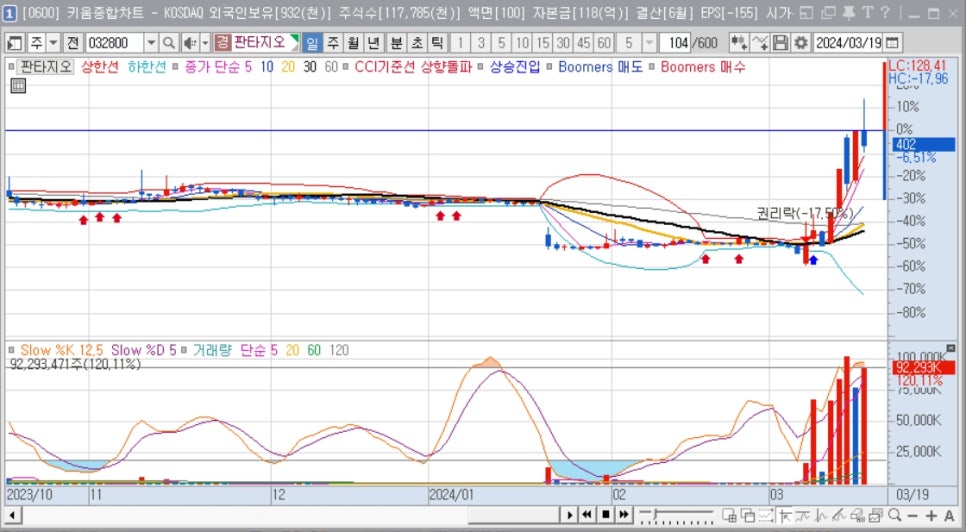The width and height of the screenshot is (966, 532).
Task: Click the add-indicator line chart icon
Action: 760,42
